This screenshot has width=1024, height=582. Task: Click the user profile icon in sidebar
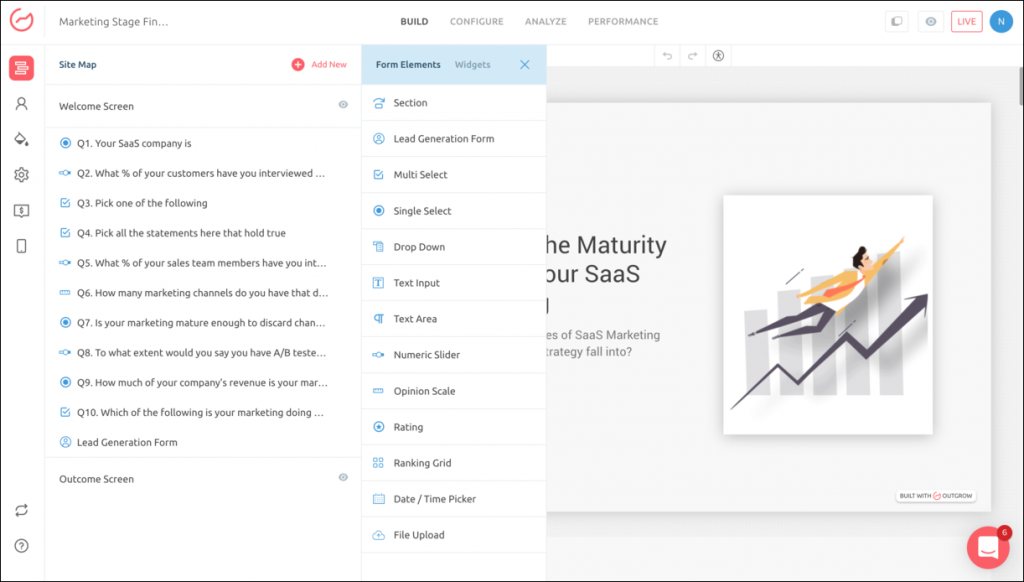click(x=21, y=103)
